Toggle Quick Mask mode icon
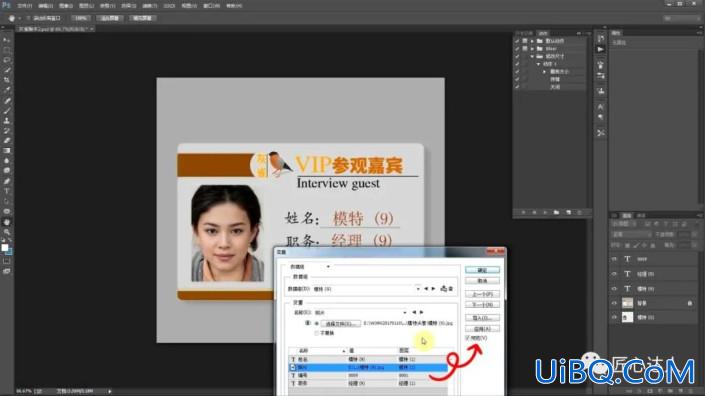This screenshot has width=705, height=396. pos(7,261)
